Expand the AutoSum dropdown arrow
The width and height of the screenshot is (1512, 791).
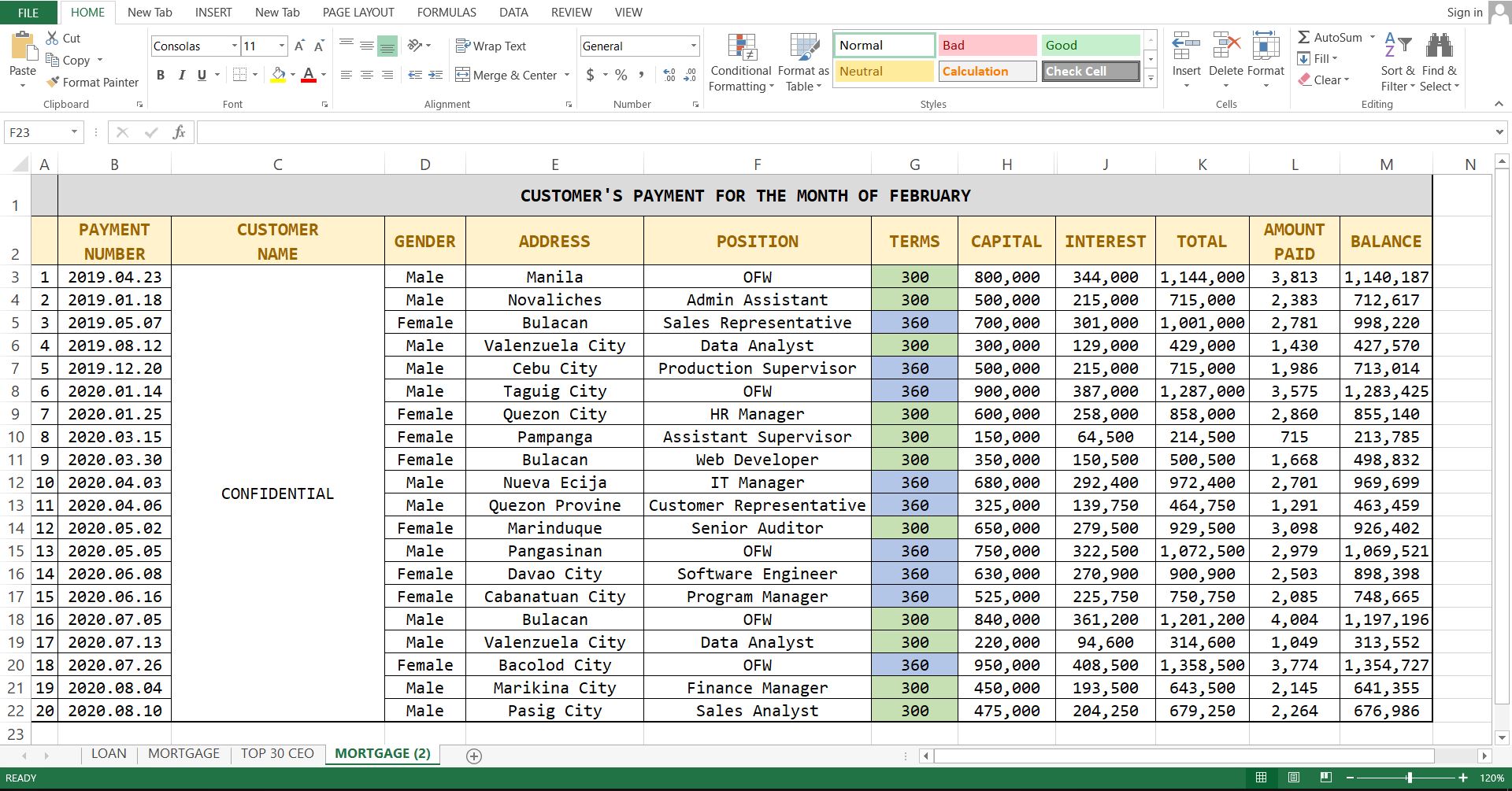click(1372, 37)
